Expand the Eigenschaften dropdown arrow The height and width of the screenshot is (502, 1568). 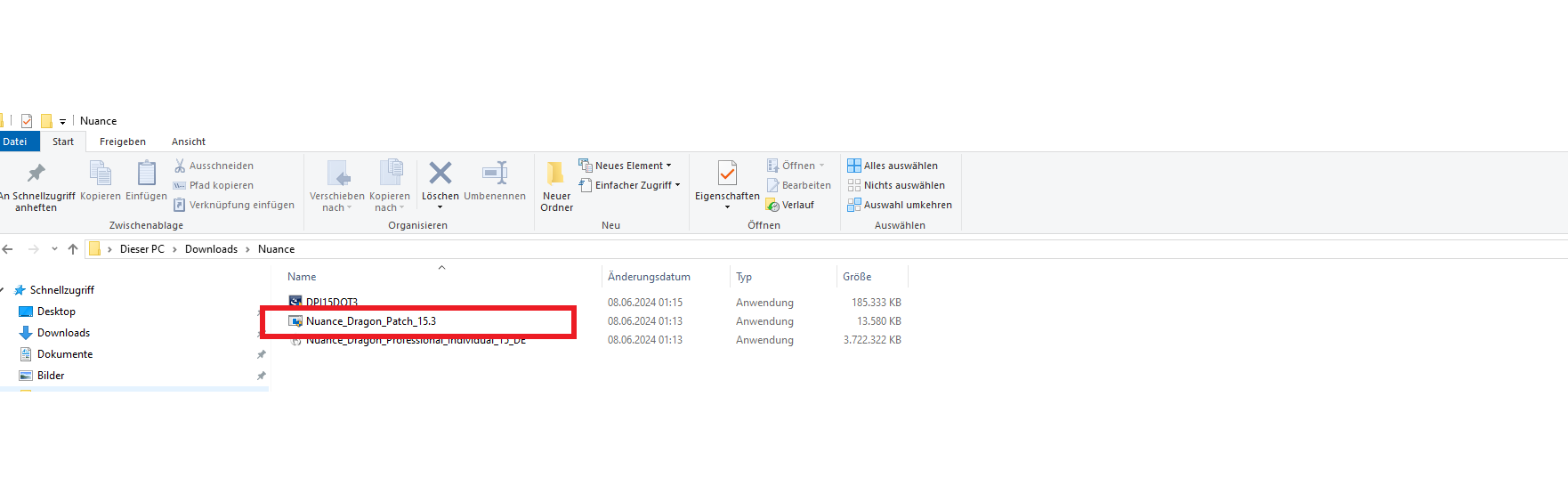tap(727, 207)
